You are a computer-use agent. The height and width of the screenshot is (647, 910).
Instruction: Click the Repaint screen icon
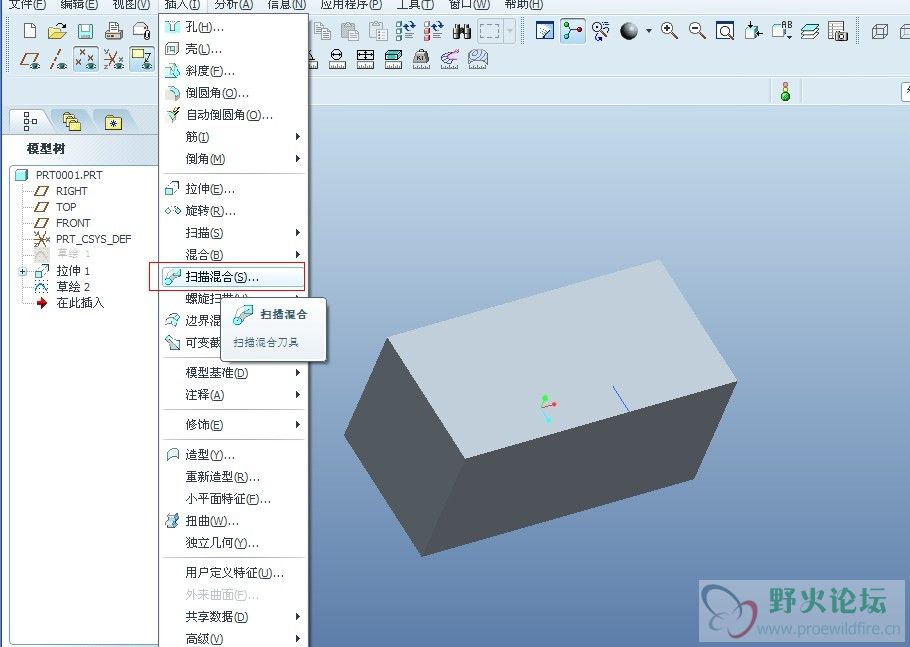pos(544,31)
